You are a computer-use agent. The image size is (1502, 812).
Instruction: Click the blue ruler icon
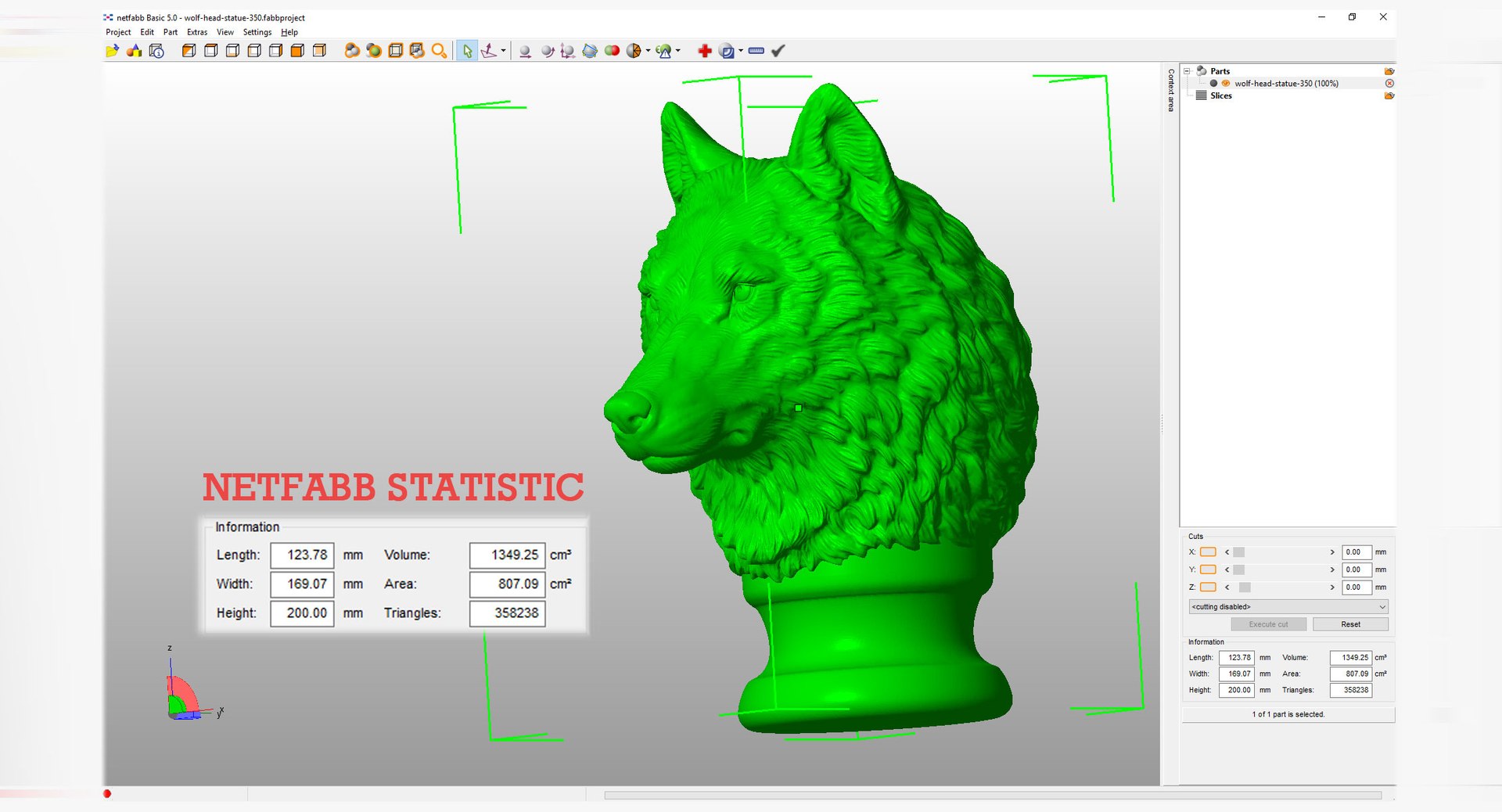756,51
